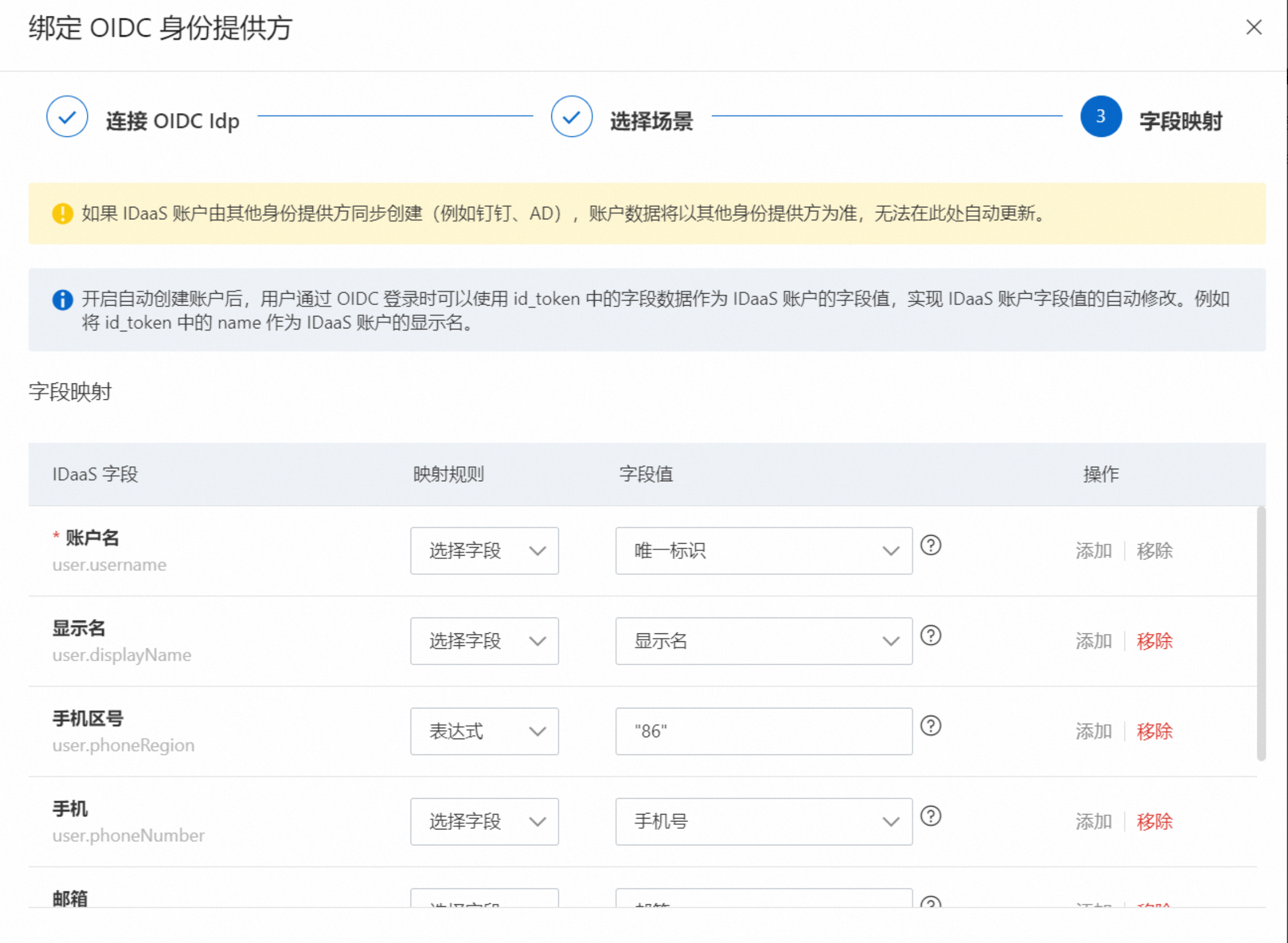Expand 表达式 mapping rule dropdown

click(484, 731)
